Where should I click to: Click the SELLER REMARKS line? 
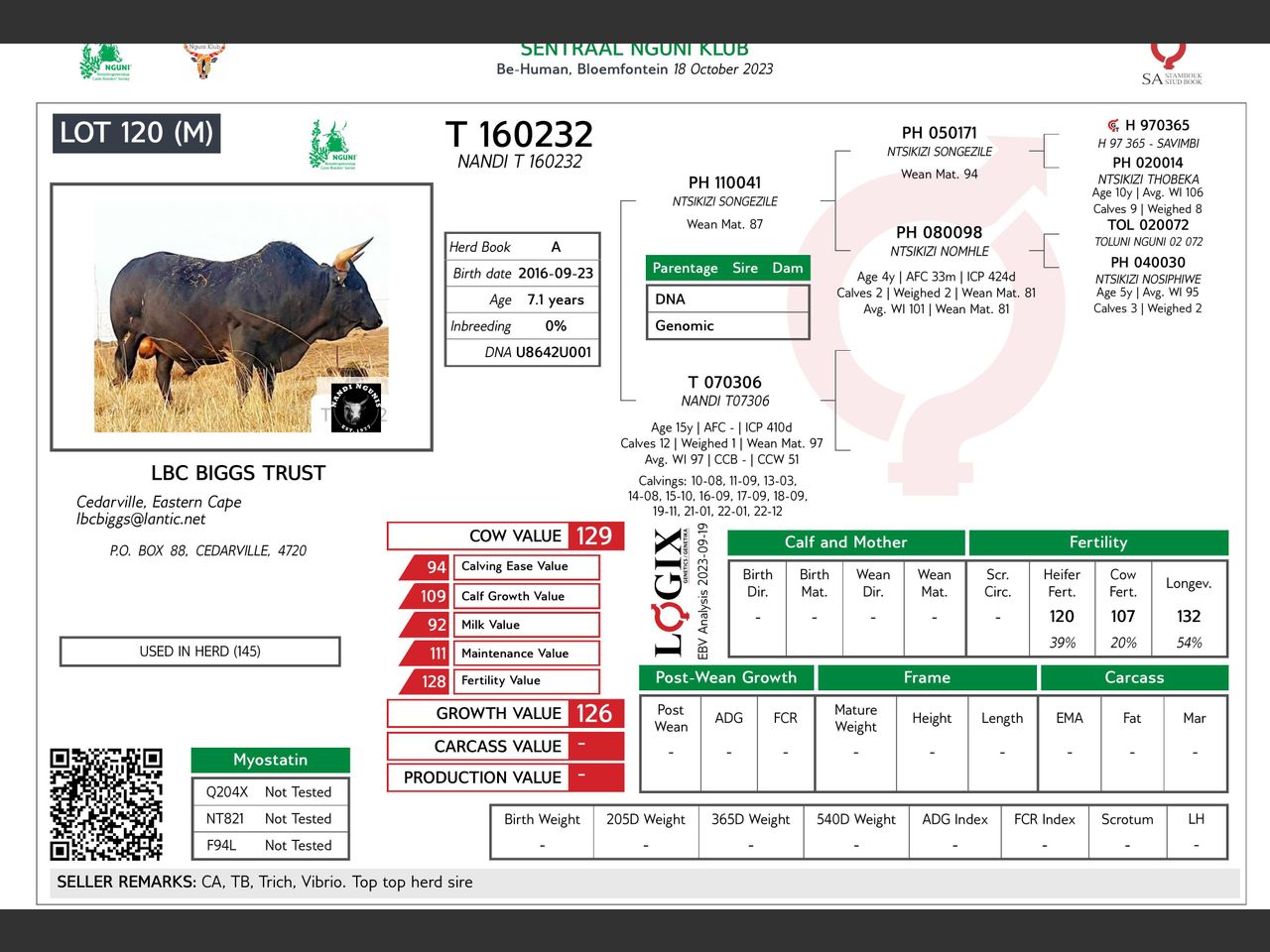point(647,883)
